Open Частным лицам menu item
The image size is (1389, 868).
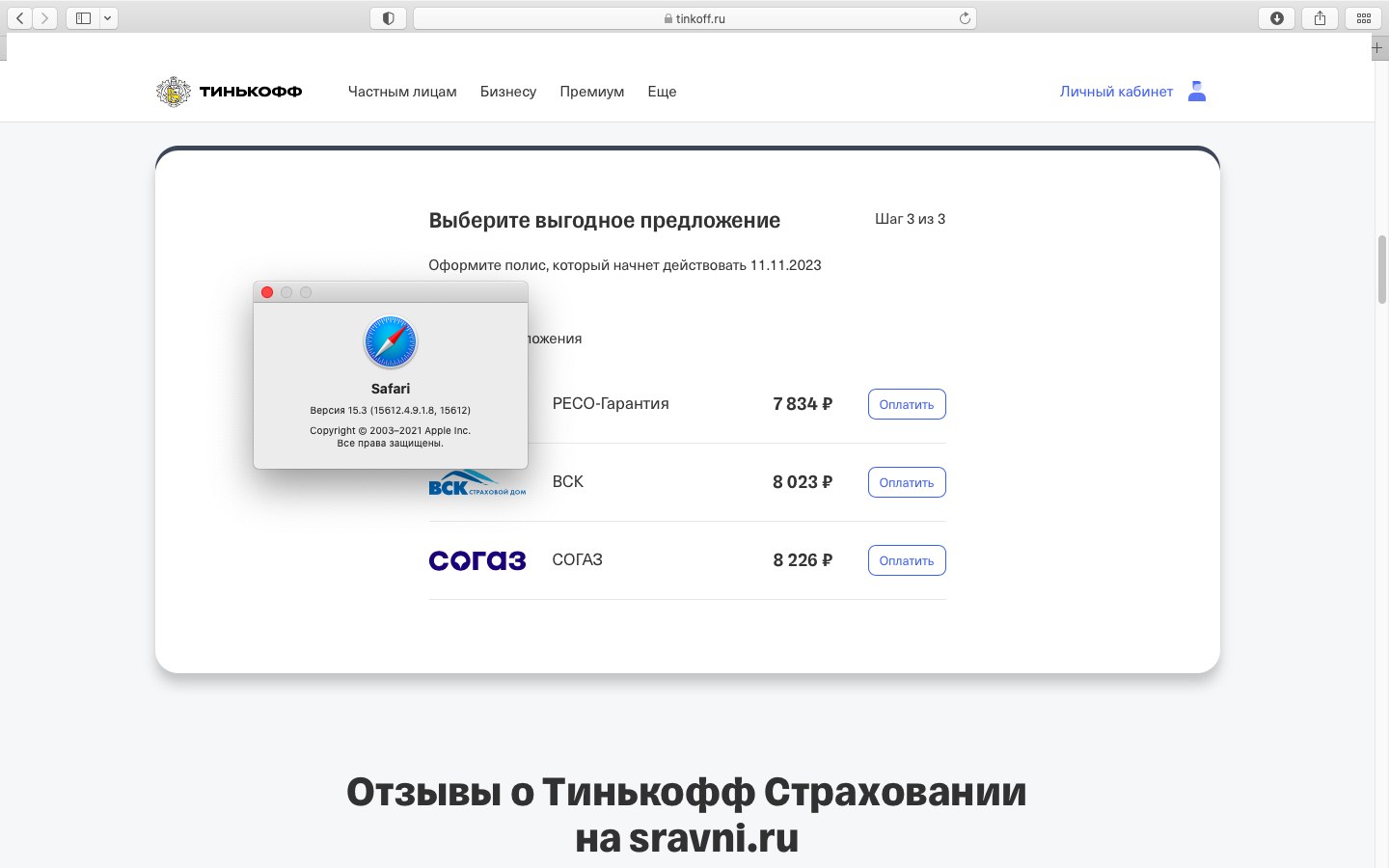pyautogui.click(x=402, y=92)
